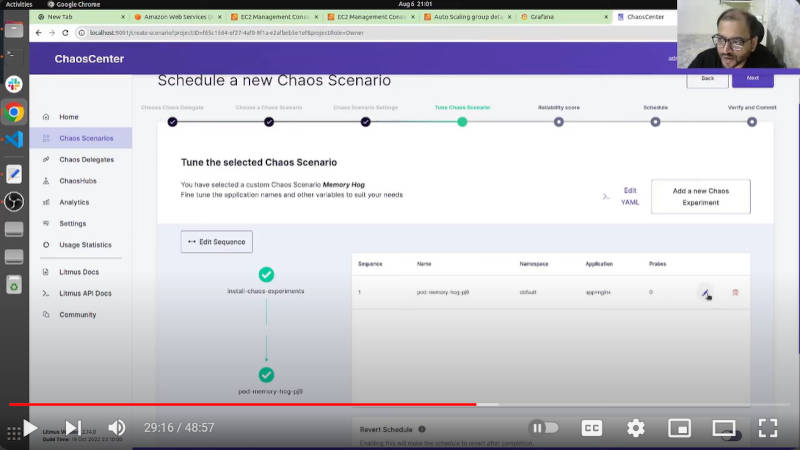The width and height of the screenshot is (800, 450).
Task: Click the browser forward arrow
Action: point(52,33)
